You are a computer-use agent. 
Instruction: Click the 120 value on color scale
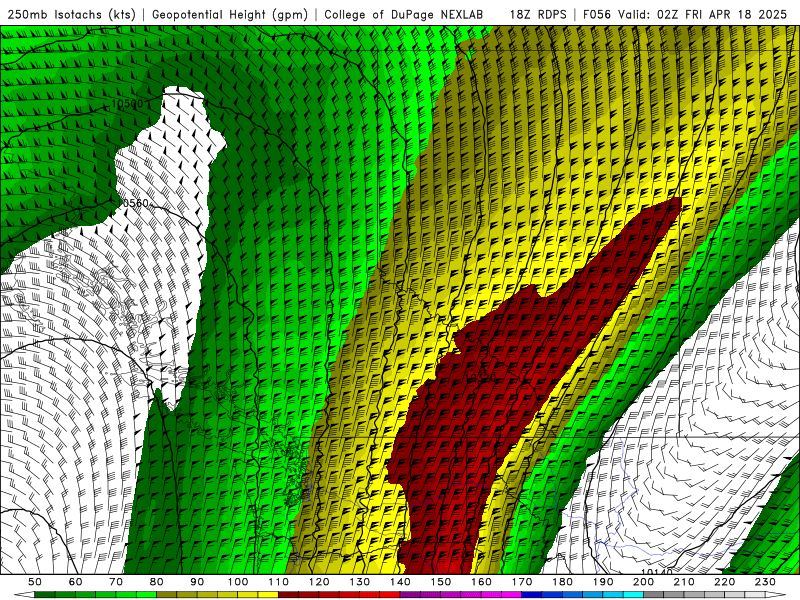pos(319,582)
